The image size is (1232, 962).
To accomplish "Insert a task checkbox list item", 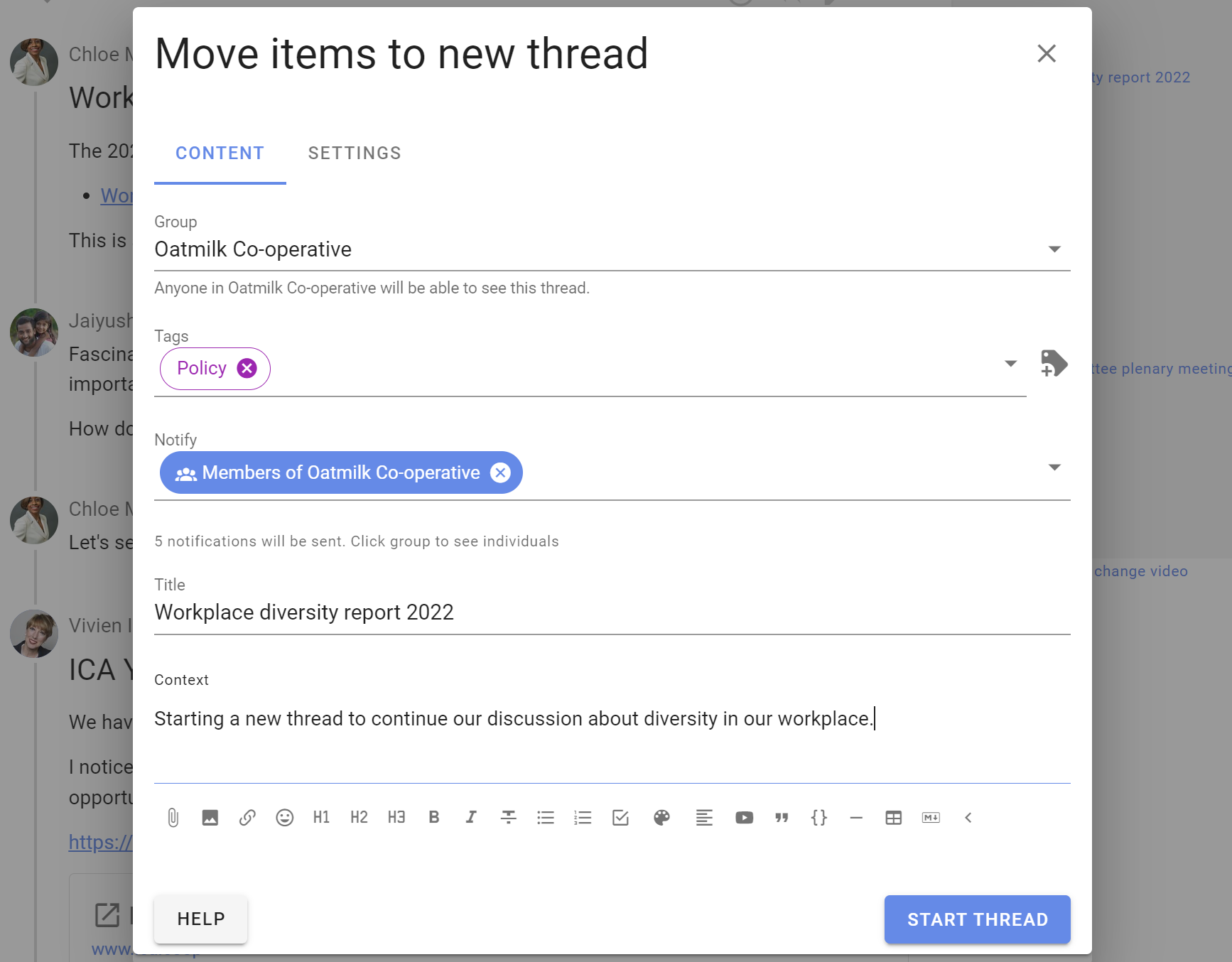I will coord(620,818).
